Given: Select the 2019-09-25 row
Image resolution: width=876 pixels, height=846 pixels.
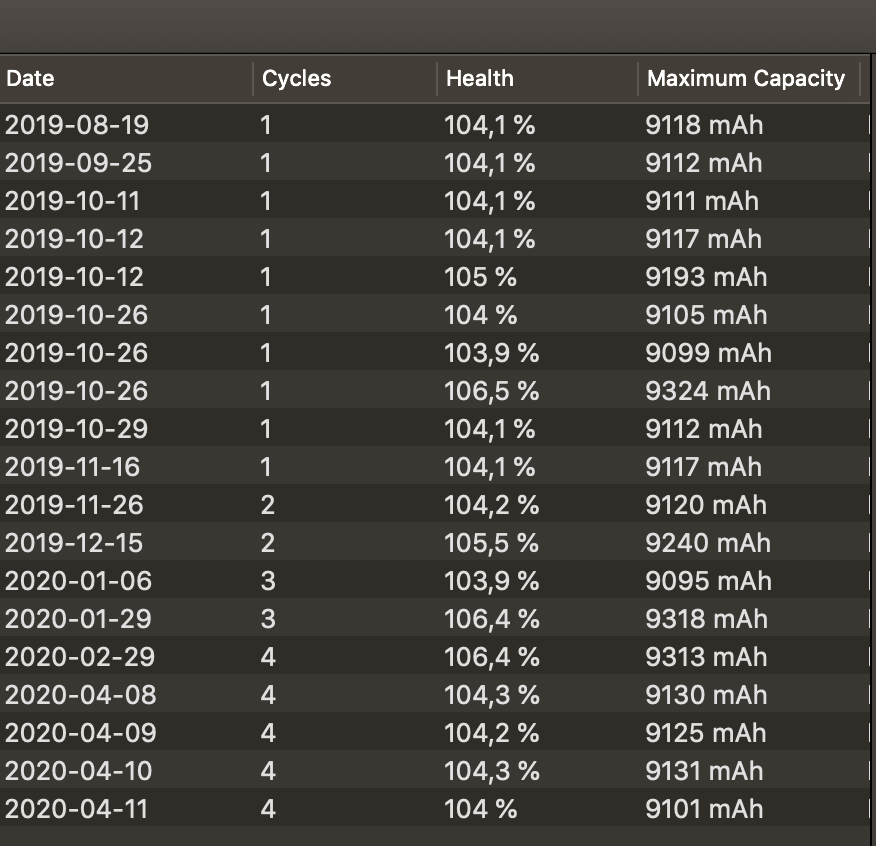Looking at the screenshot, I should tap(435, 161).
